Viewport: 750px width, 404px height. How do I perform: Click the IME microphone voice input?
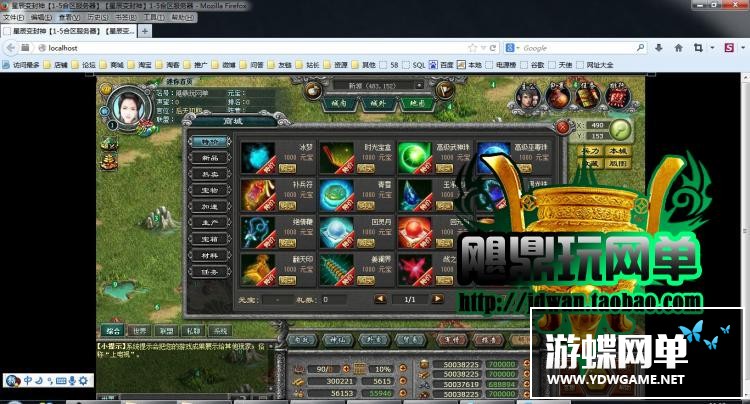click(72, 381)
